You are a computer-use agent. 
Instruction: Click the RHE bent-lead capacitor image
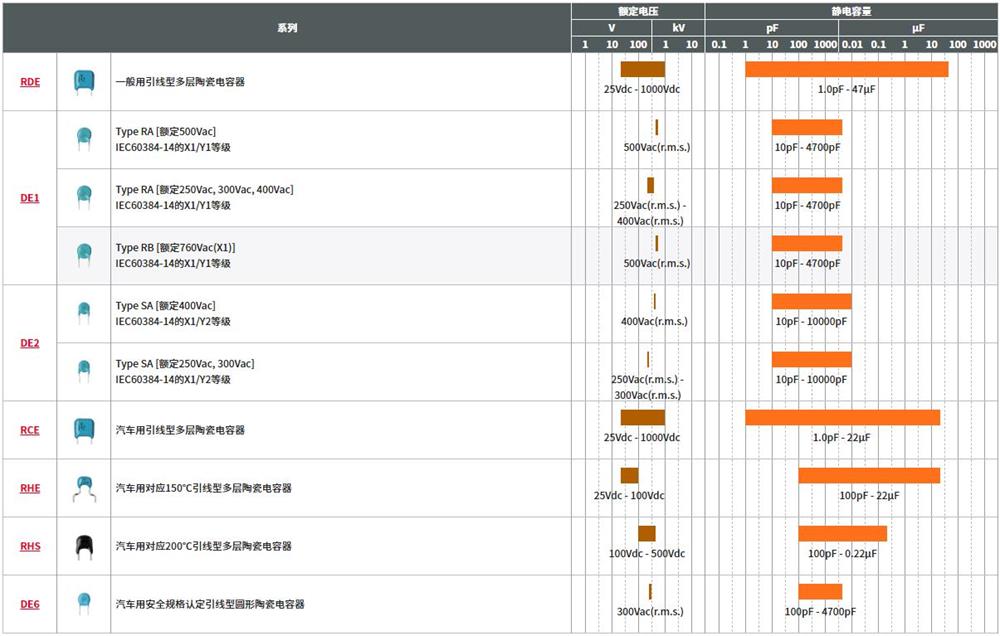(84, 488)
